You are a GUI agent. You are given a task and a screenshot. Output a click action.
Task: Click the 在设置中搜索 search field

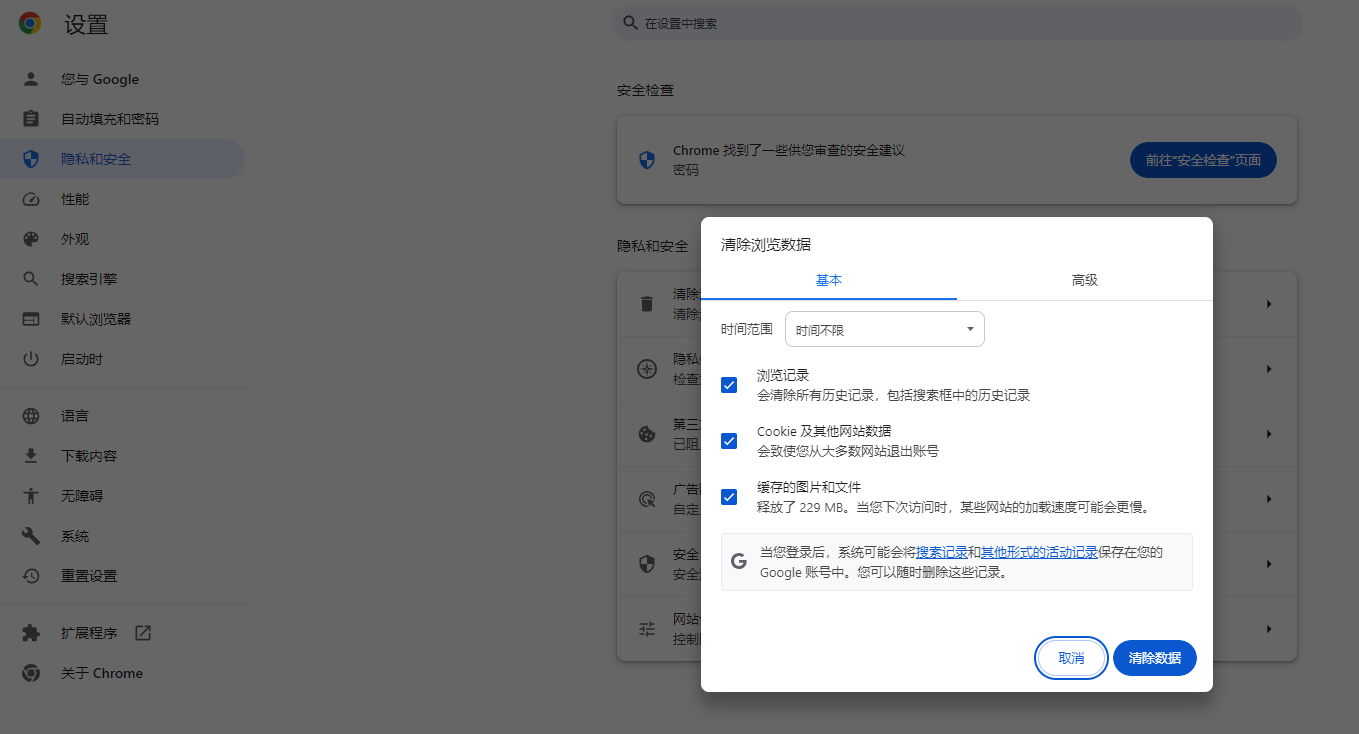[x=957, y=22]
